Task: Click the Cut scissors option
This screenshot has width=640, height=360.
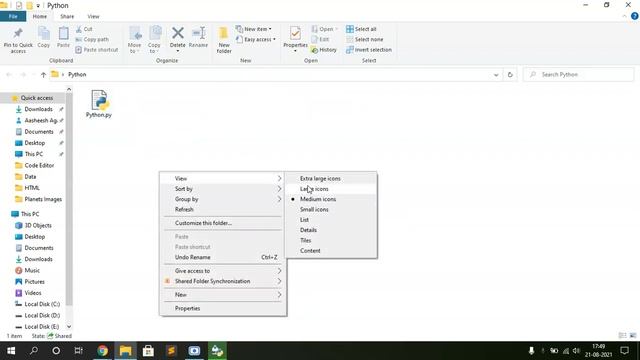Action: click(84, 29)
